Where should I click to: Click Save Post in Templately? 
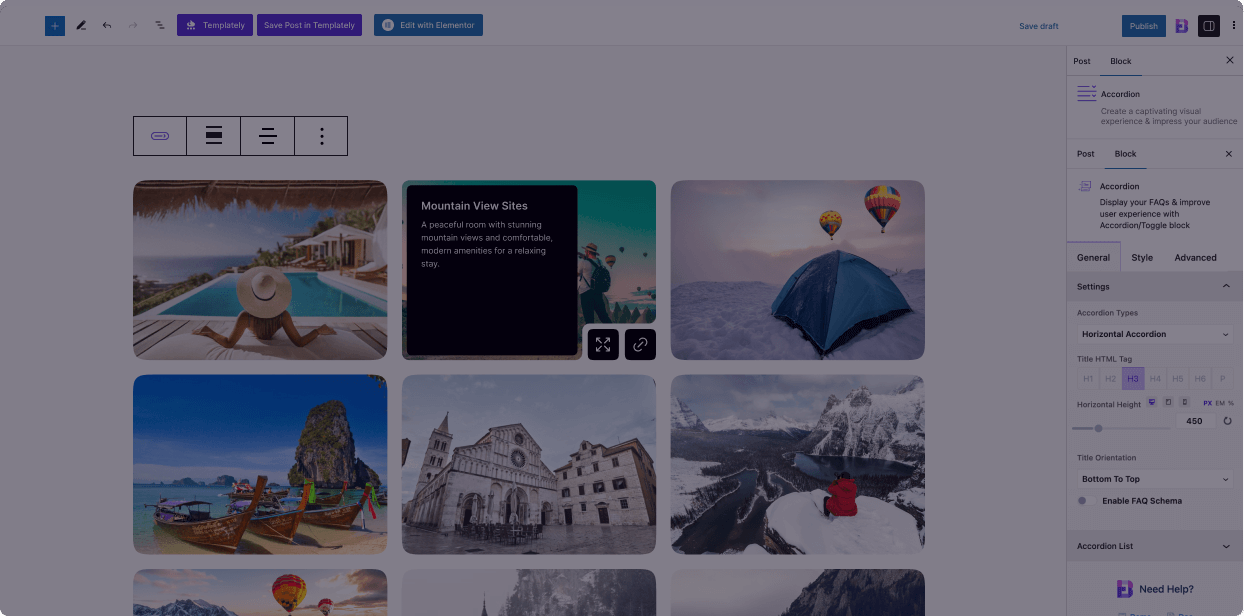pos(309,25)
